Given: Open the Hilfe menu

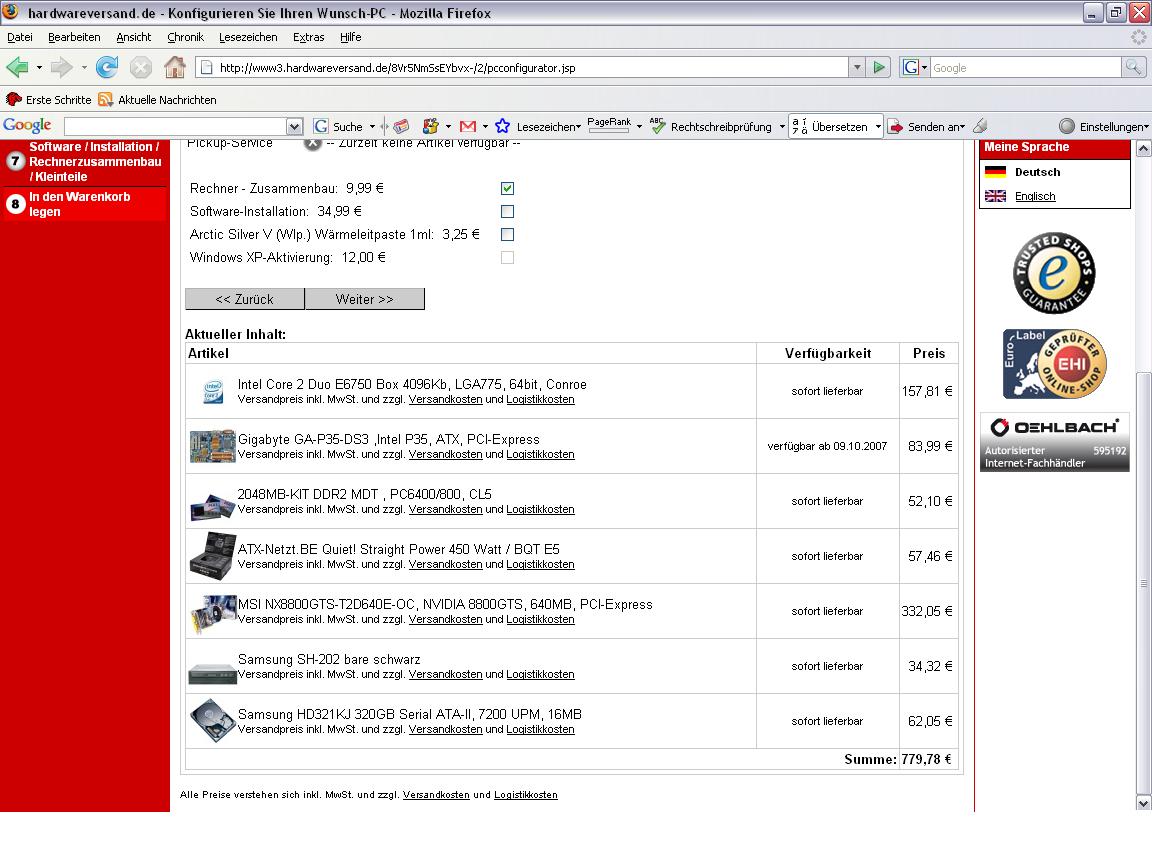Looking at the screenshot, I should (350, 37).
